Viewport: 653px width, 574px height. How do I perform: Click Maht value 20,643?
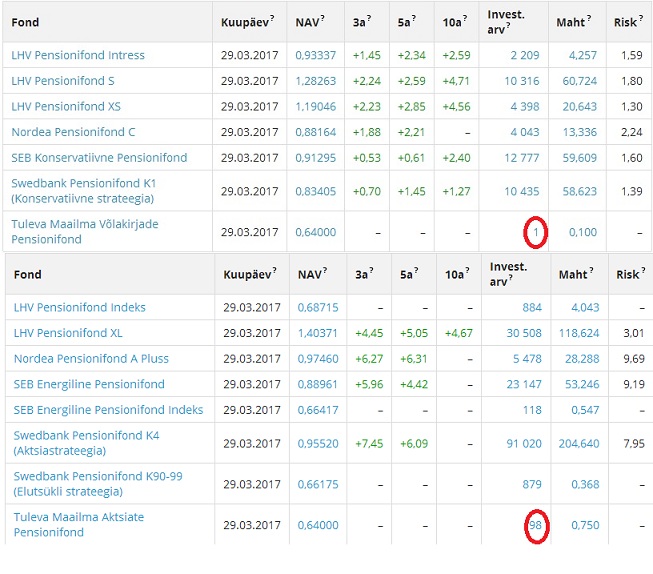click(580, 106)
